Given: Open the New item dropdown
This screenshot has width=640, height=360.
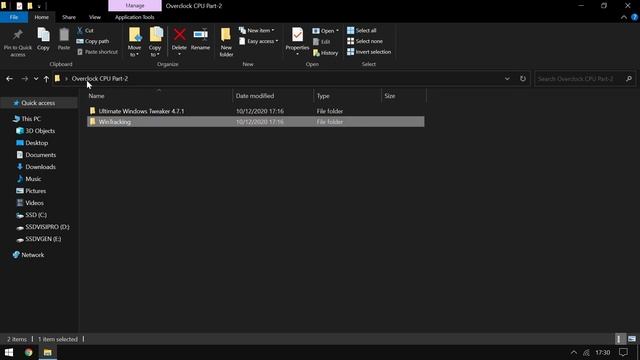Looking at the screenshot, I should [x=257, y=31].
